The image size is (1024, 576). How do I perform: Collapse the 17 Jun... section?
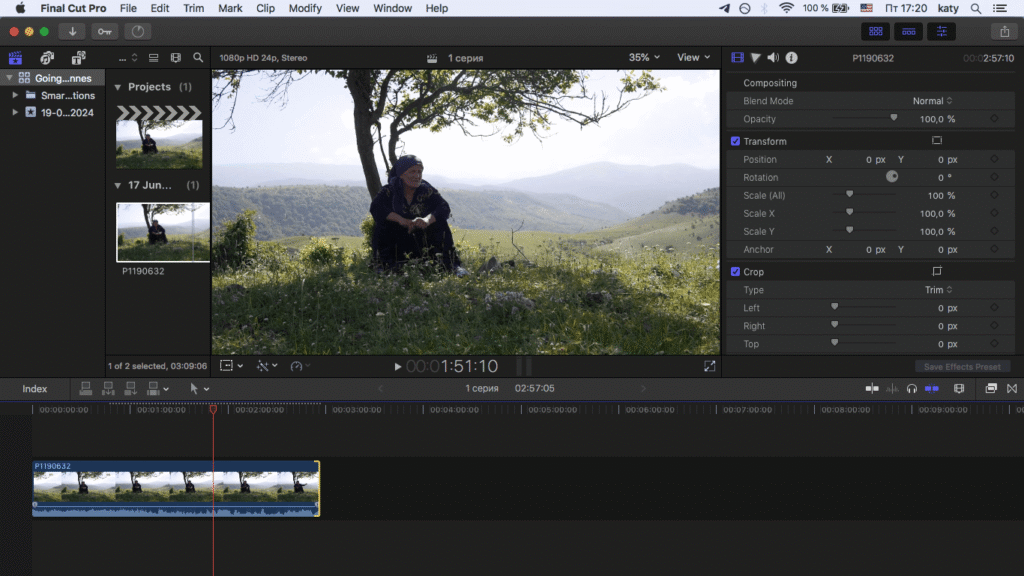(118, 185)
